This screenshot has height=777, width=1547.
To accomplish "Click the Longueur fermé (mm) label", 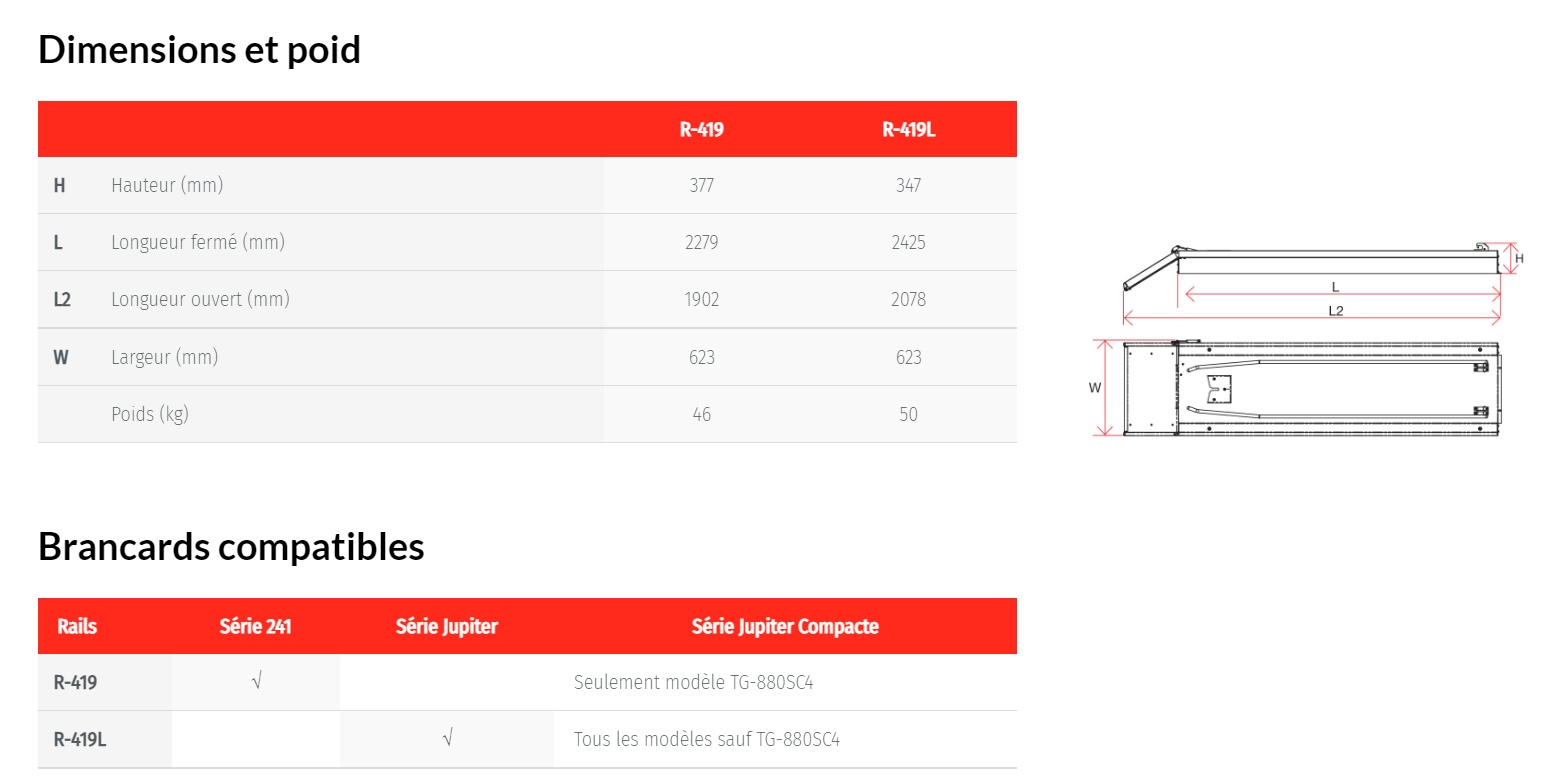I will tap(198, 242).
